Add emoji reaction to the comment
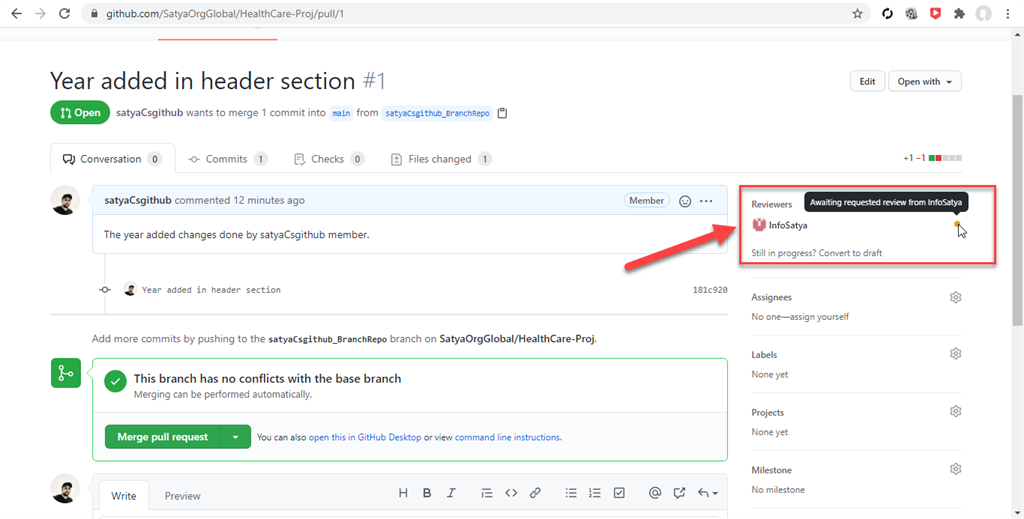The width and height of the screenshot is (1024, 519). [684, 201]
